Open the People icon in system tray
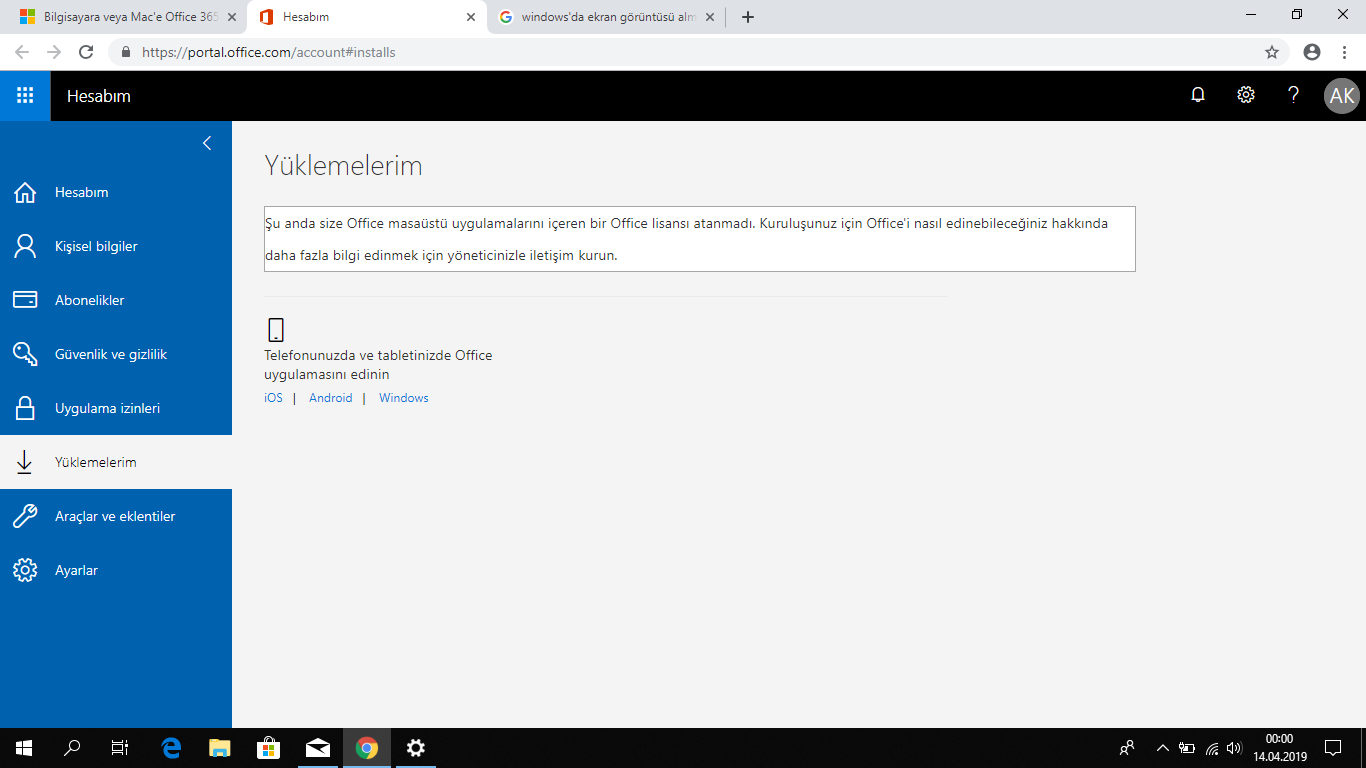Viewport: 1366px width, 768px height. point(1127,748)
